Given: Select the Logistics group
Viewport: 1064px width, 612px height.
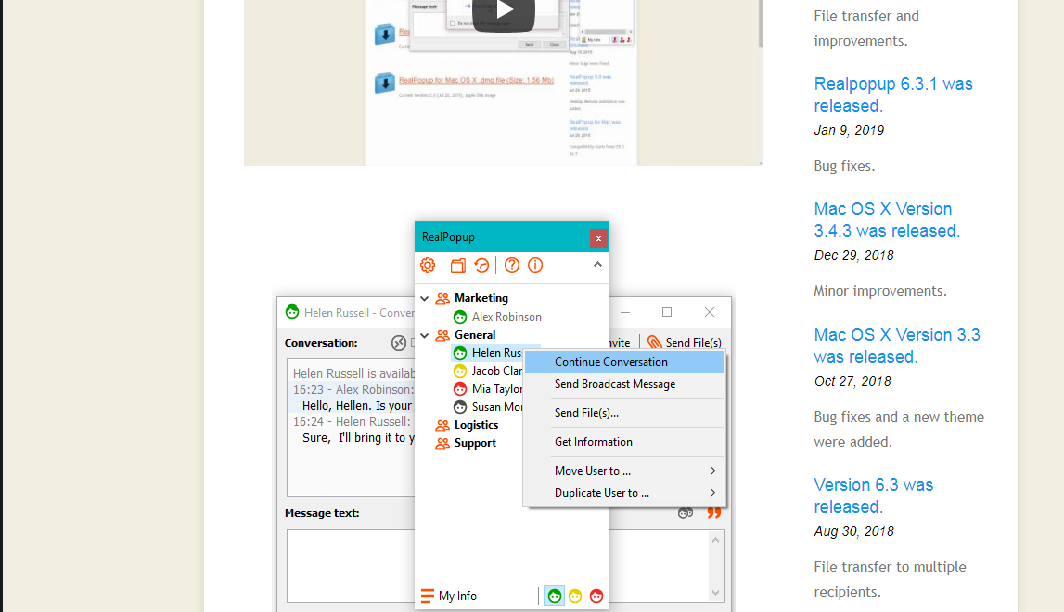Looking at the screenshot, I should [476, 425].
